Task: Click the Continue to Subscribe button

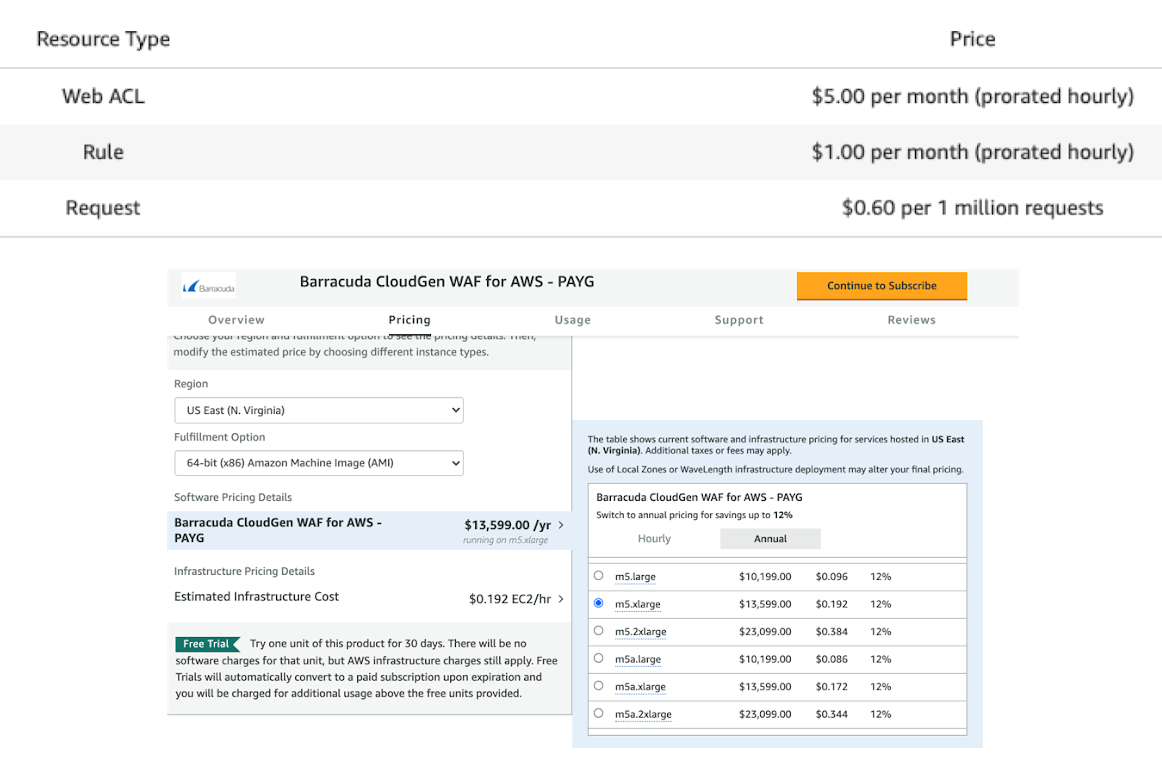Action: 881,286
